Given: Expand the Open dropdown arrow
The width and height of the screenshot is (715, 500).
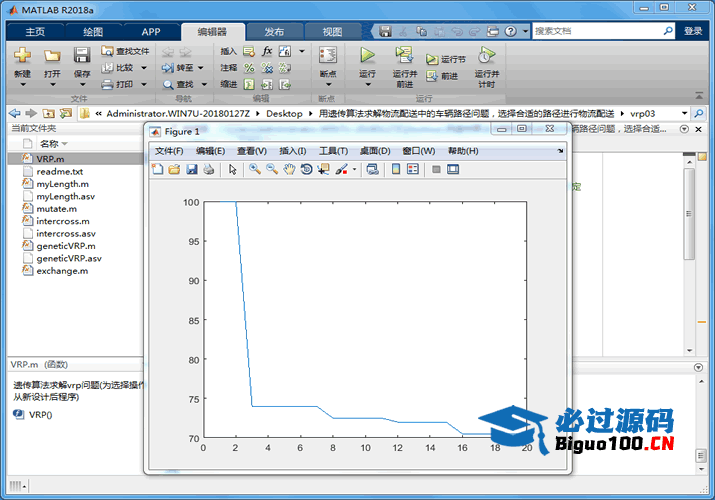Looking at the screenshot, I should 52,84.
